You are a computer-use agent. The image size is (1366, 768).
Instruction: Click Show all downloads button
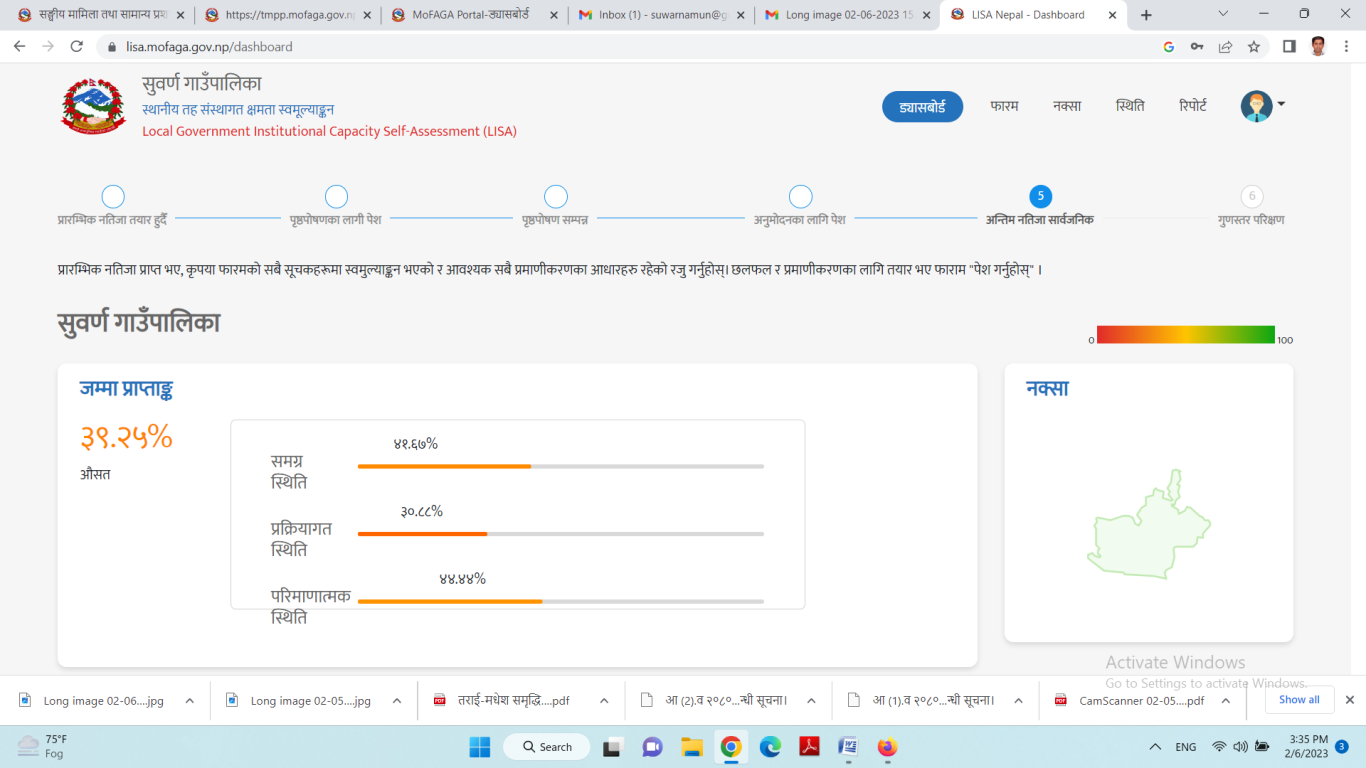point(1299,700)
